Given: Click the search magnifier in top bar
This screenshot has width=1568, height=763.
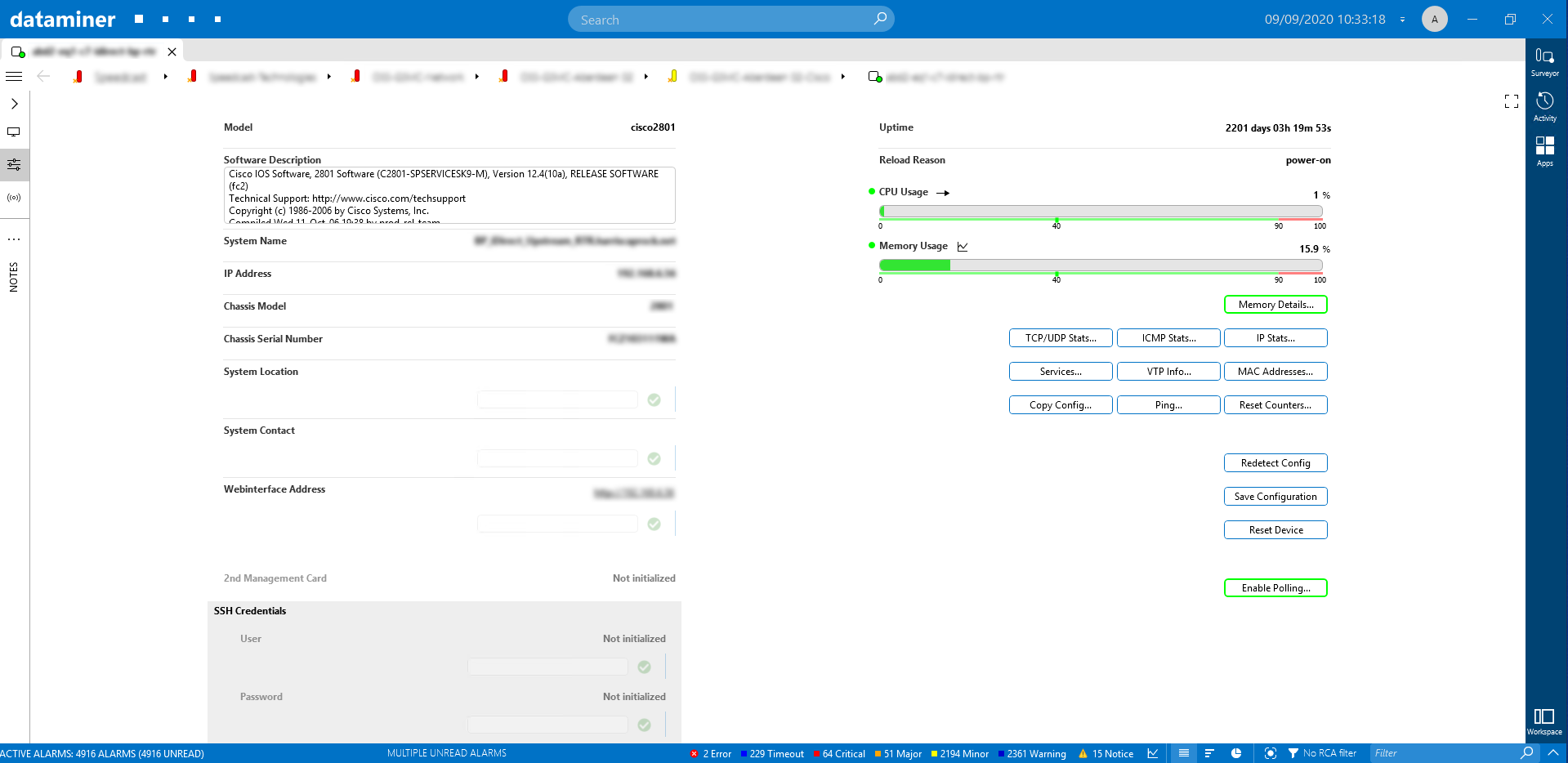Looking at the screenshot, I should click(x=880, y=19).
